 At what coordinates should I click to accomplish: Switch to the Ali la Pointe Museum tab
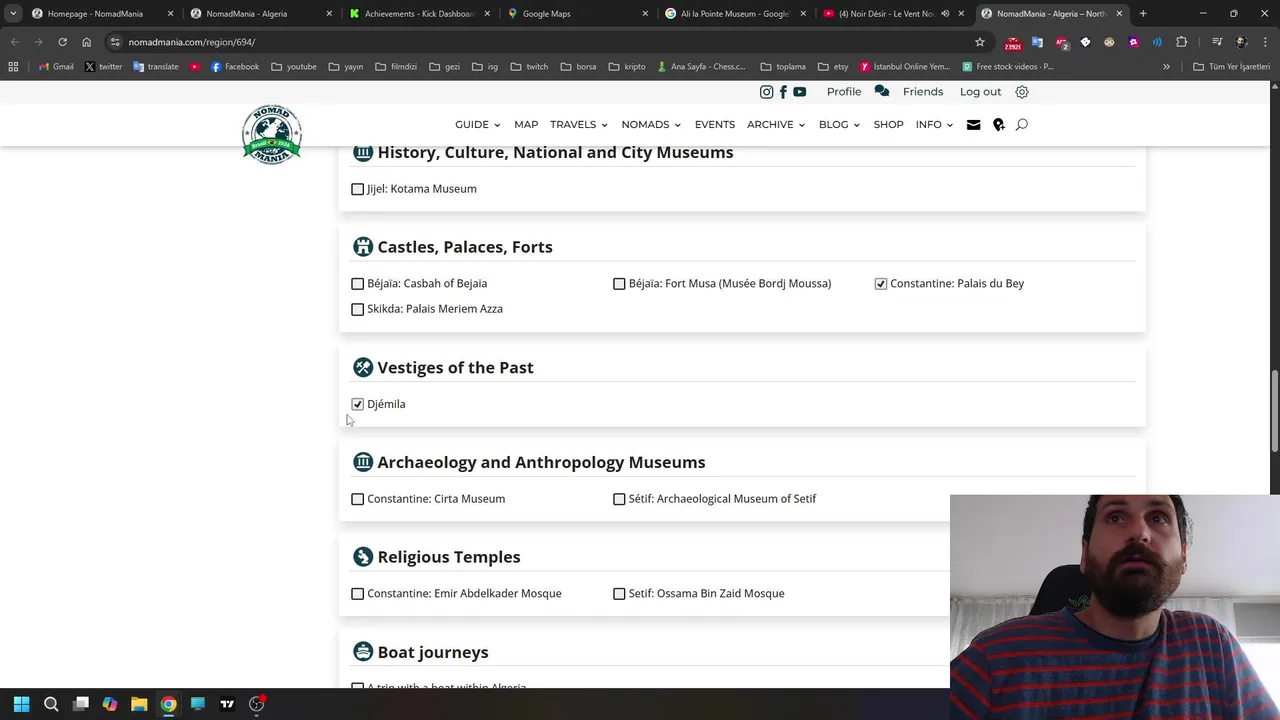click(733, 14)
